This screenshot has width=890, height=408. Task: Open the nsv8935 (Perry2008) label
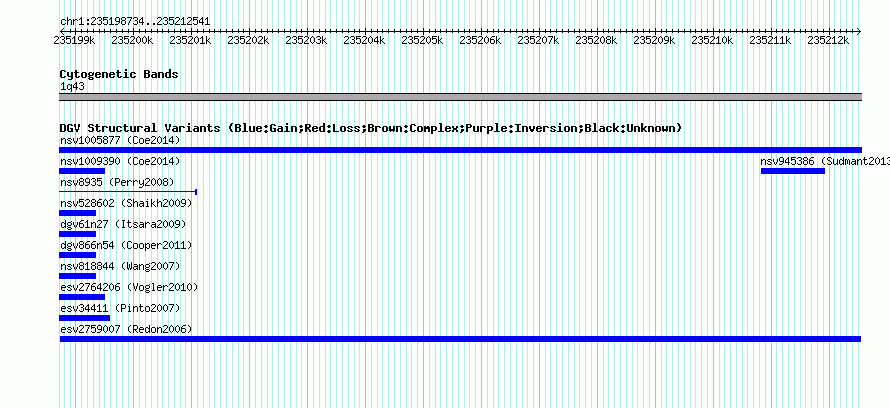pyautogui.click(x=117, y=182)
